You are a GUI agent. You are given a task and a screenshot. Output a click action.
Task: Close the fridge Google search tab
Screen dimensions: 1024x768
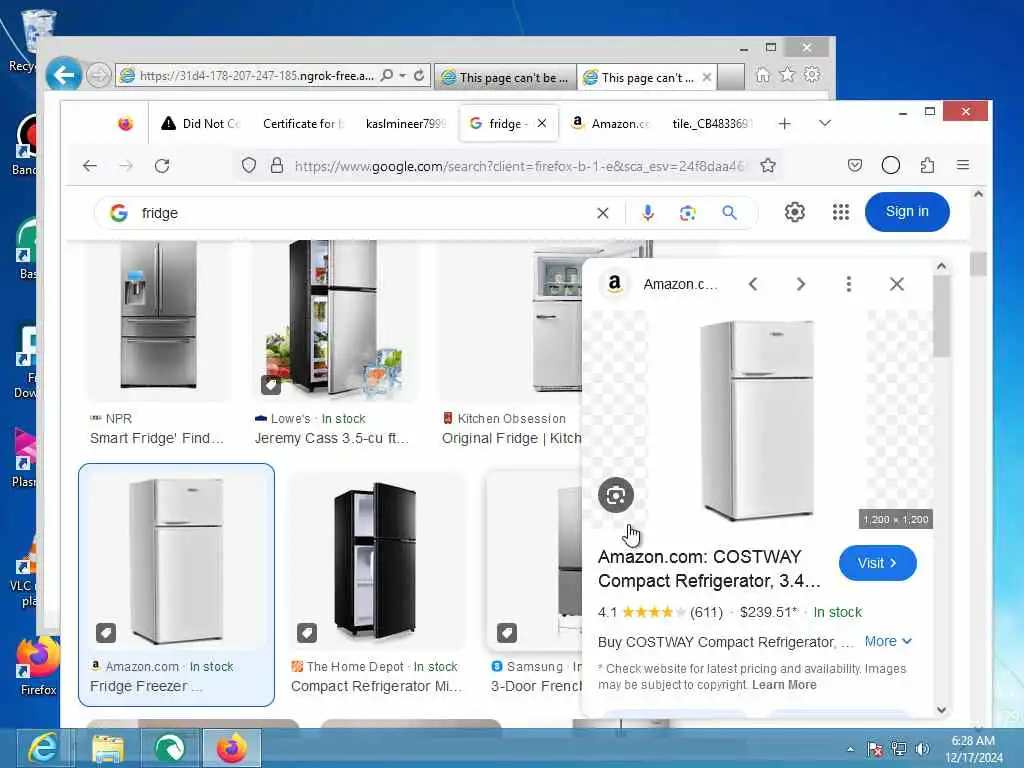[x=542, y=123]
